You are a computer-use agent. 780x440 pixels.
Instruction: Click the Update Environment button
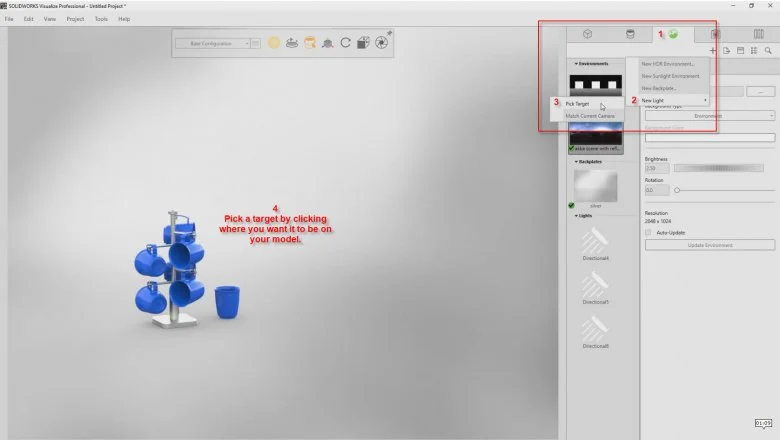[x=710, y=245]
